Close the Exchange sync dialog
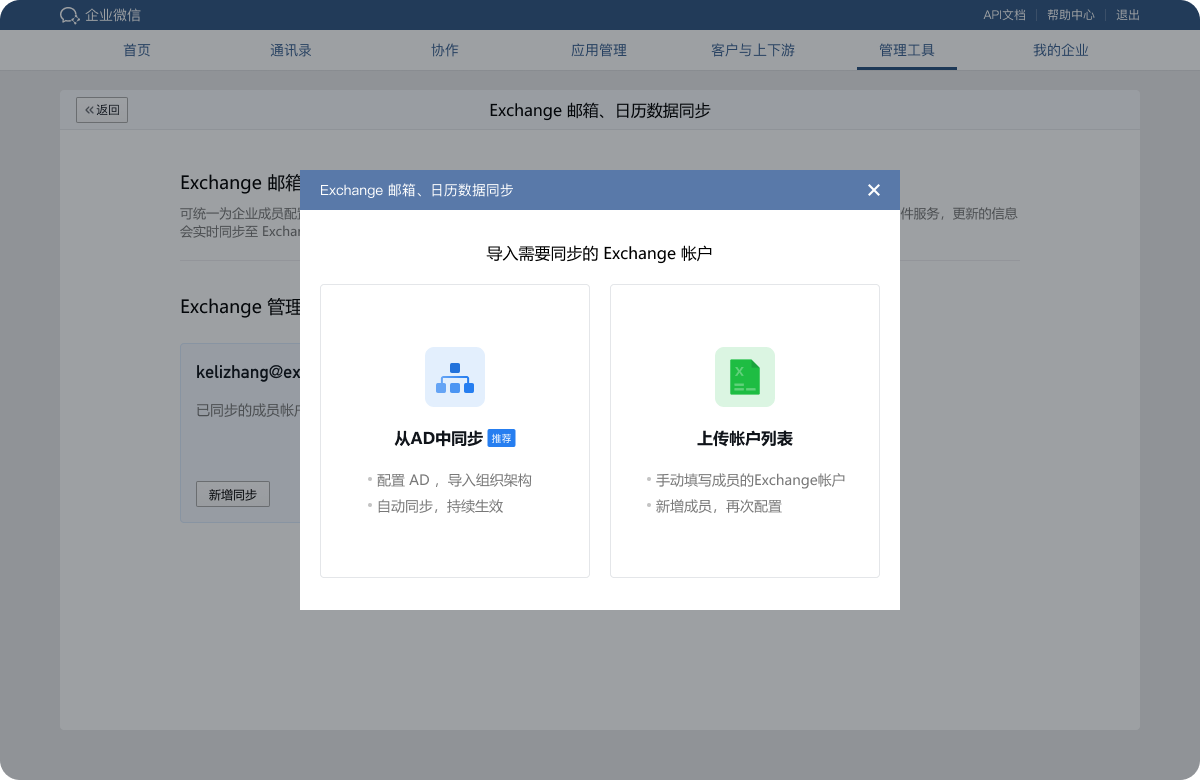The width and height of the screenshot is (1200, 780). [874, 190]
